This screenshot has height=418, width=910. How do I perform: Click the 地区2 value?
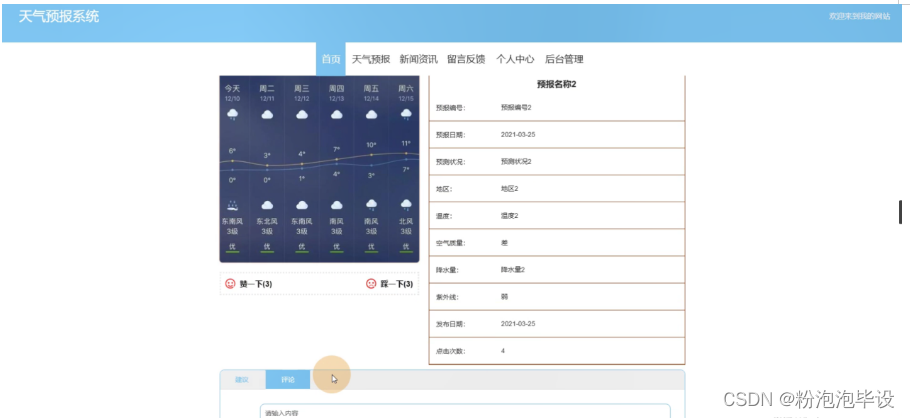[510, 189]
